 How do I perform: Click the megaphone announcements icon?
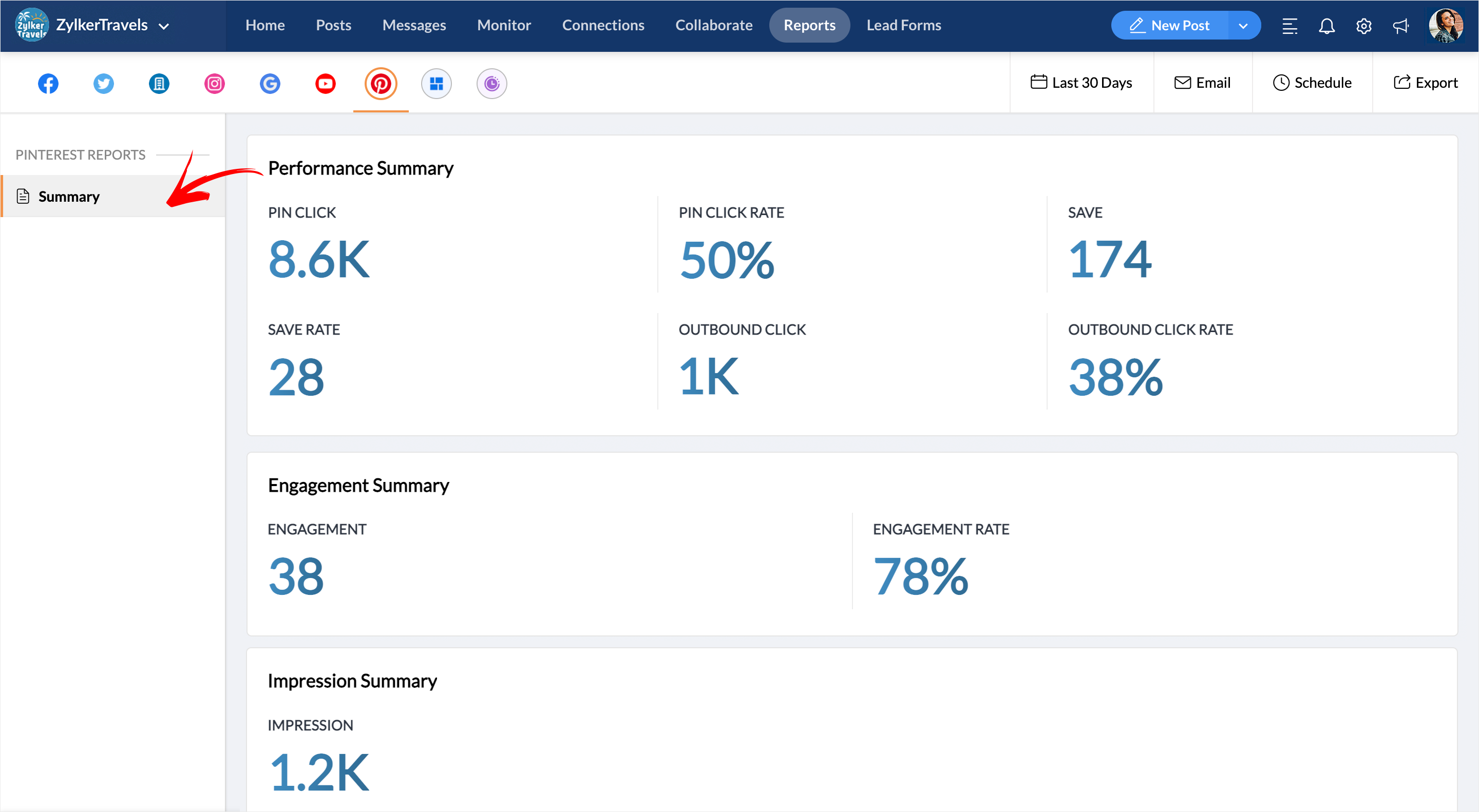click(x=1400, y=26)
